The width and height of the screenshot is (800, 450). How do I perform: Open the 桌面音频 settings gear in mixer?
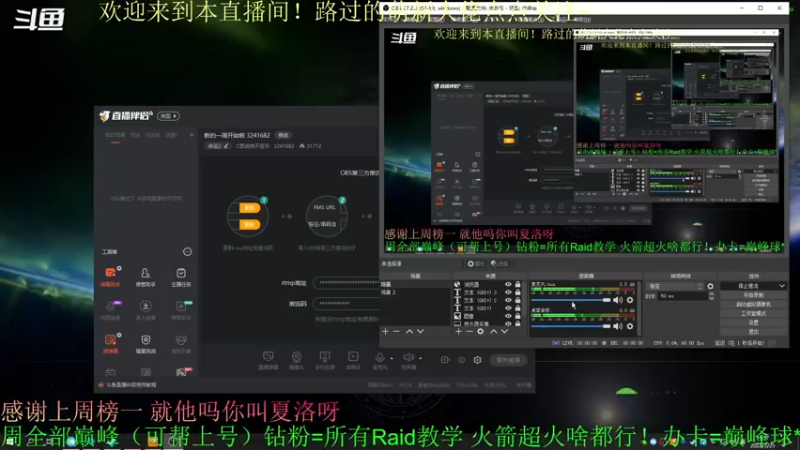(x=630, y=326)
